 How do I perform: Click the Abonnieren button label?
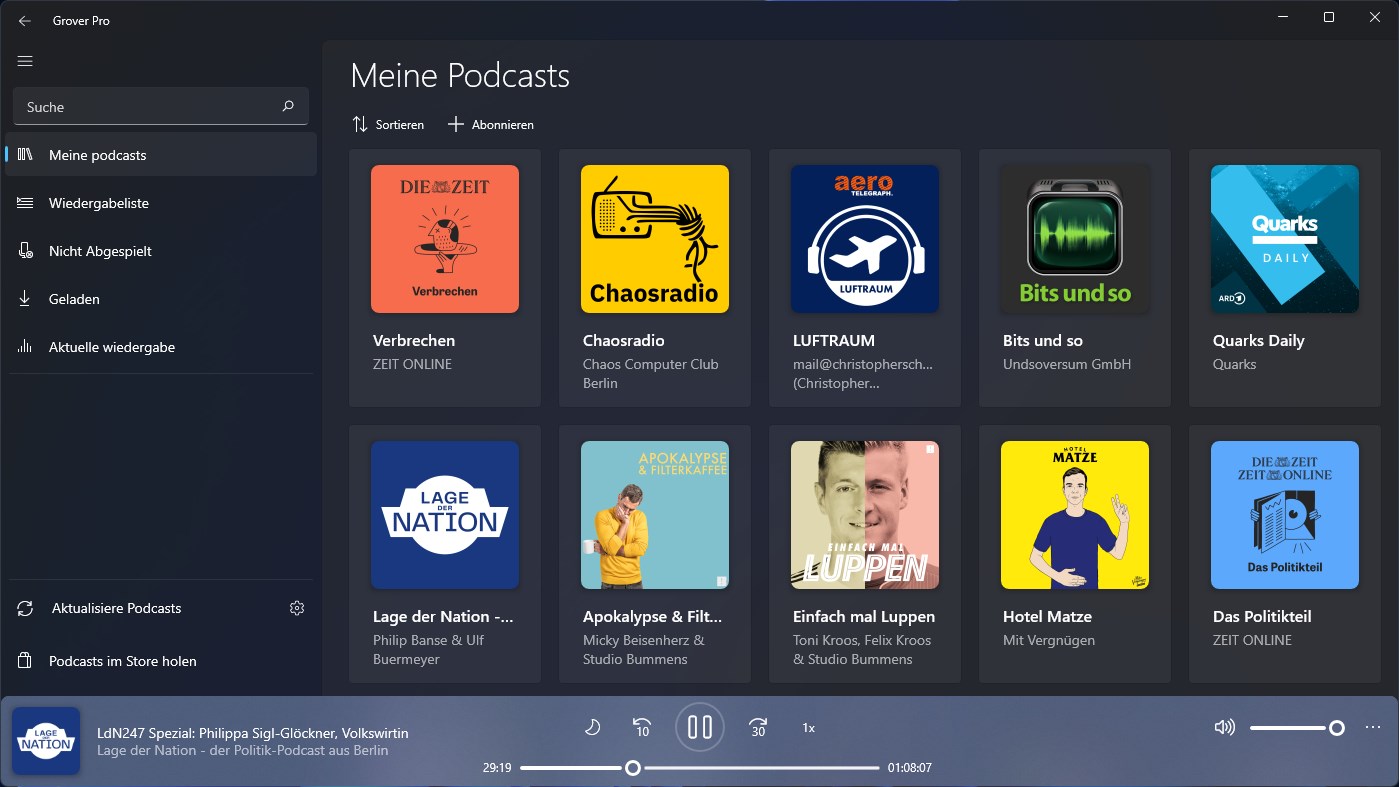[503, 125]
